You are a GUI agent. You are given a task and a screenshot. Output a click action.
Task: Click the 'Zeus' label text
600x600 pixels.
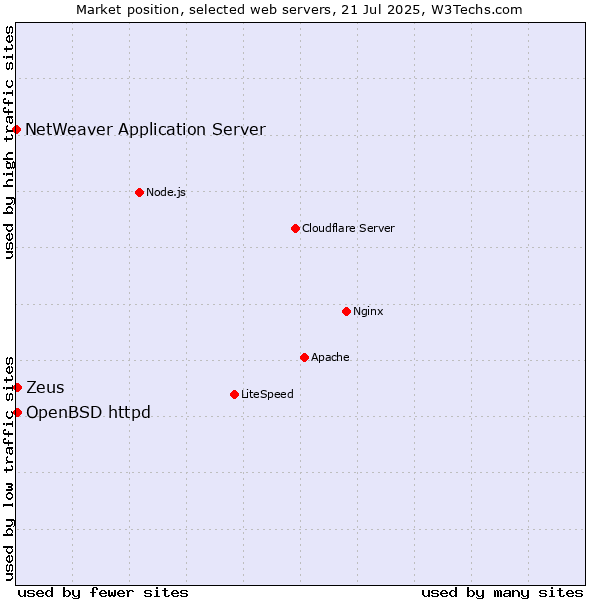point(45,388)
